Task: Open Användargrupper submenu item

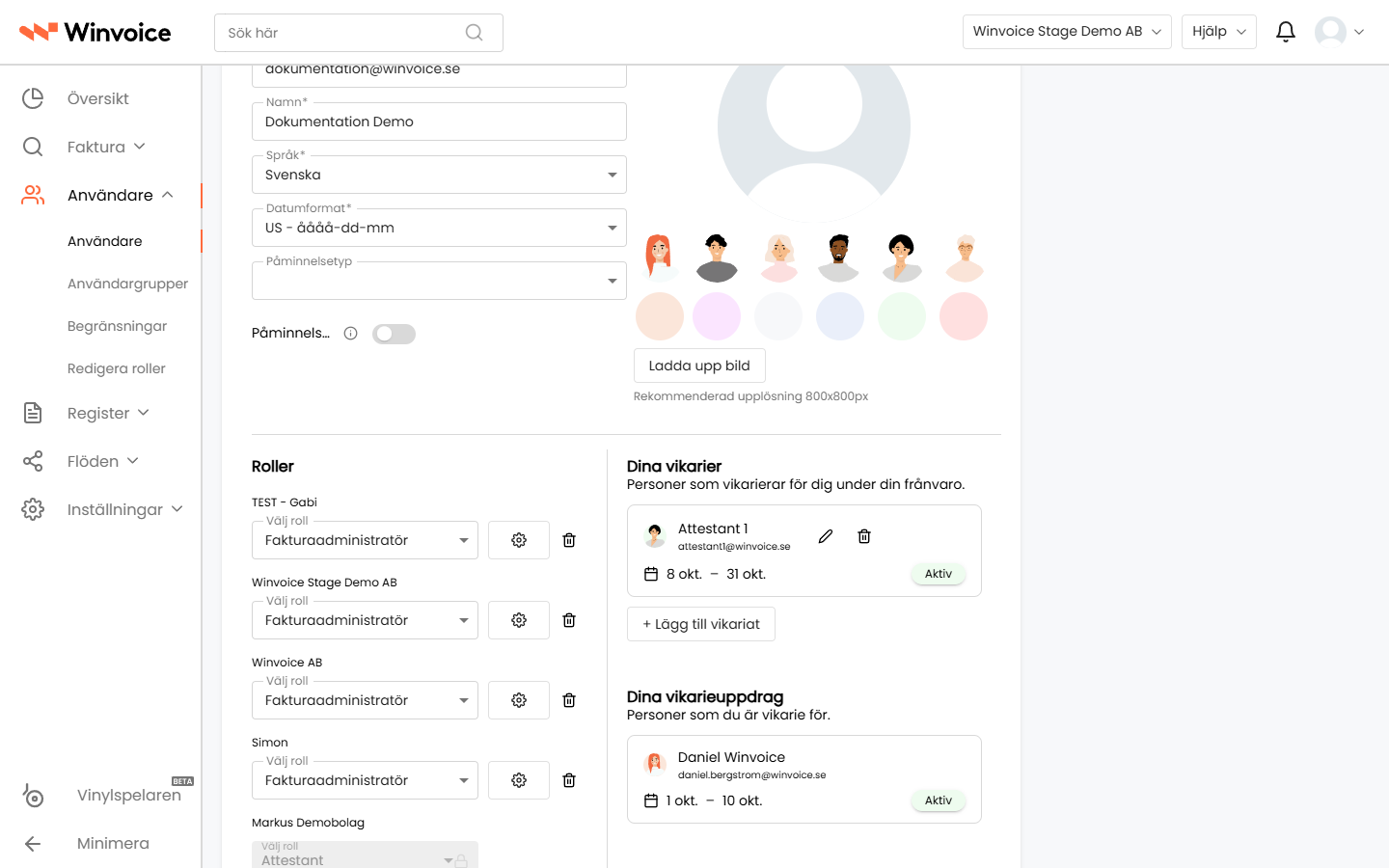Action: click(x=127, y=284)
